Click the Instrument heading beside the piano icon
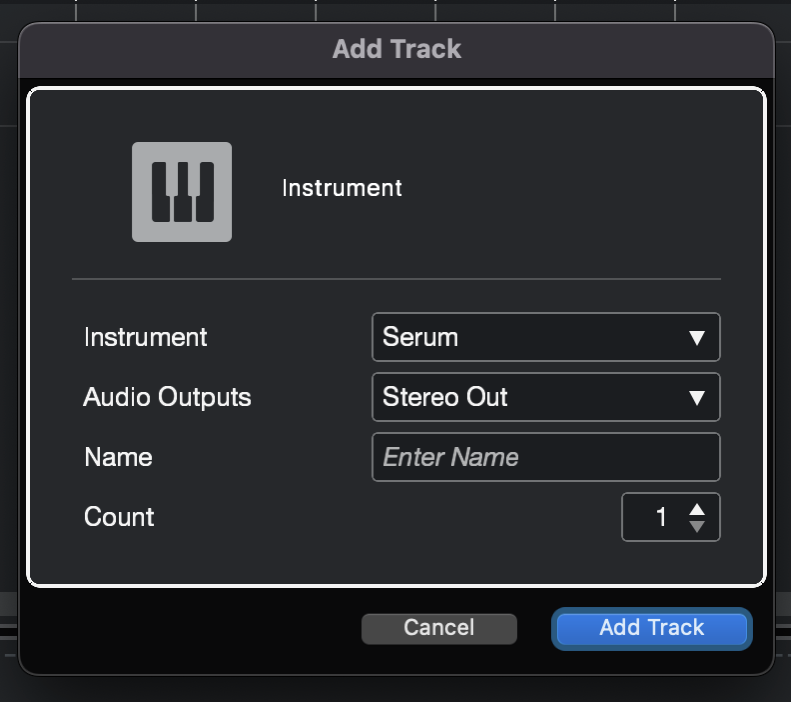 click(342, 188)
